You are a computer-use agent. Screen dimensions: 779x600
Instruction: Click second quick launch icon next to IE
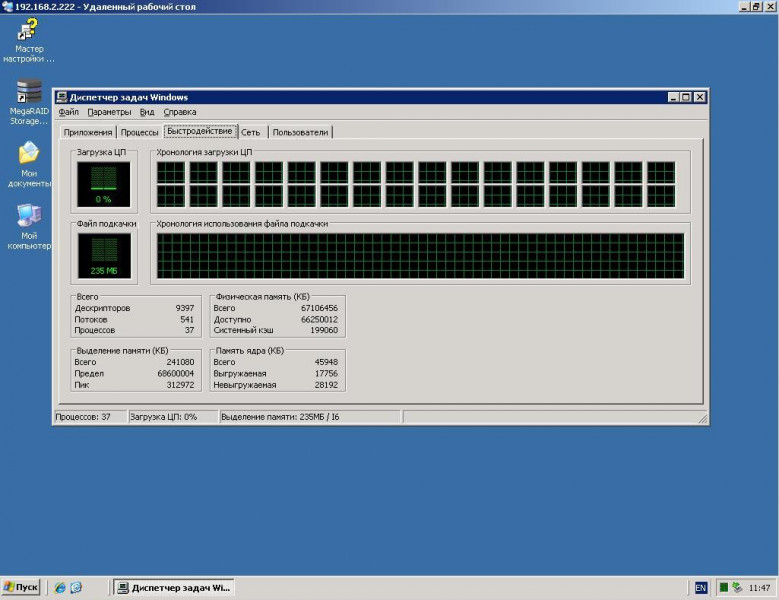(76, 588)
